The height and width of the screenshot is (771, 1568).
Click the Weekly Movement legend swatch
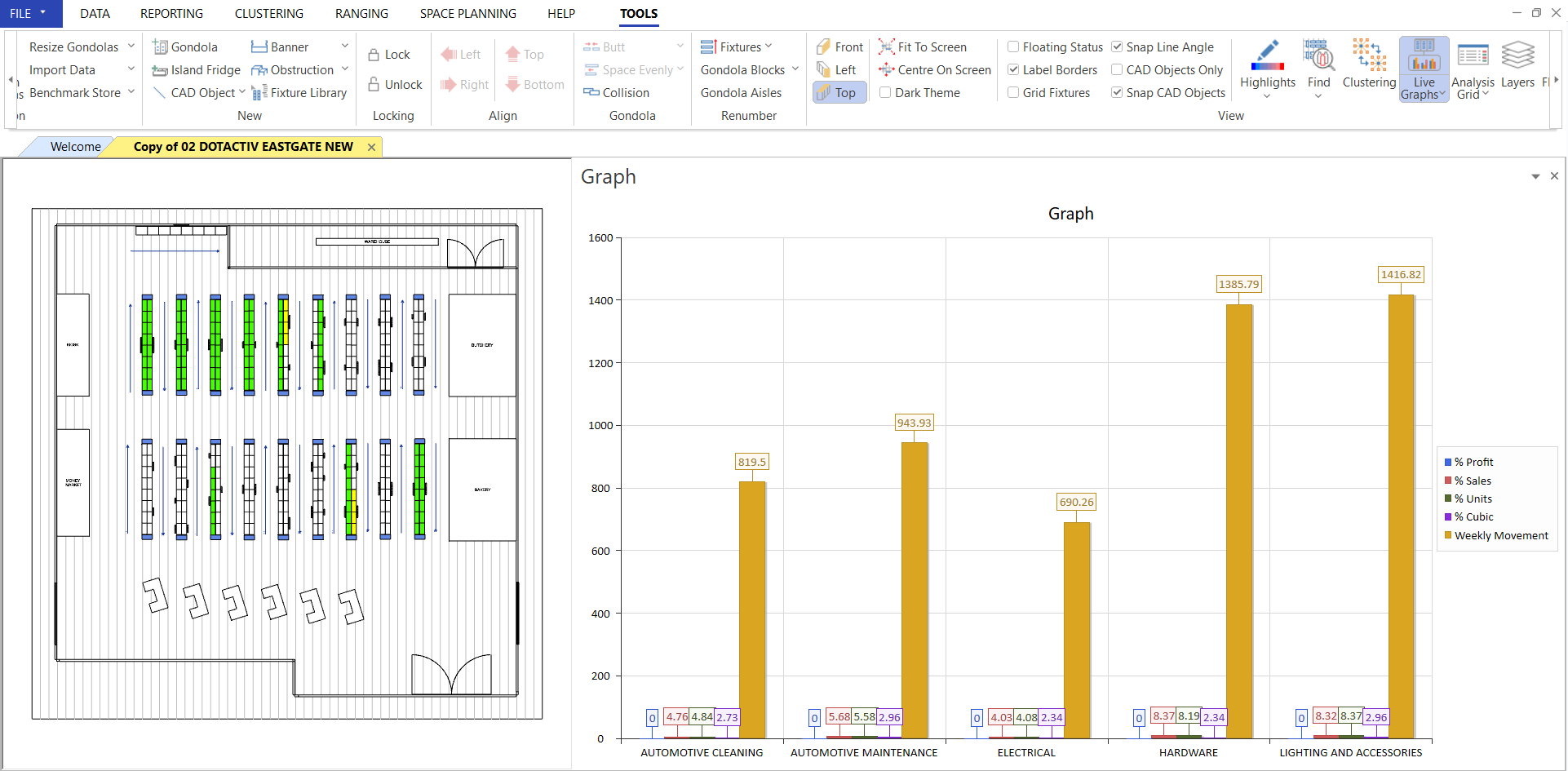1448,536
